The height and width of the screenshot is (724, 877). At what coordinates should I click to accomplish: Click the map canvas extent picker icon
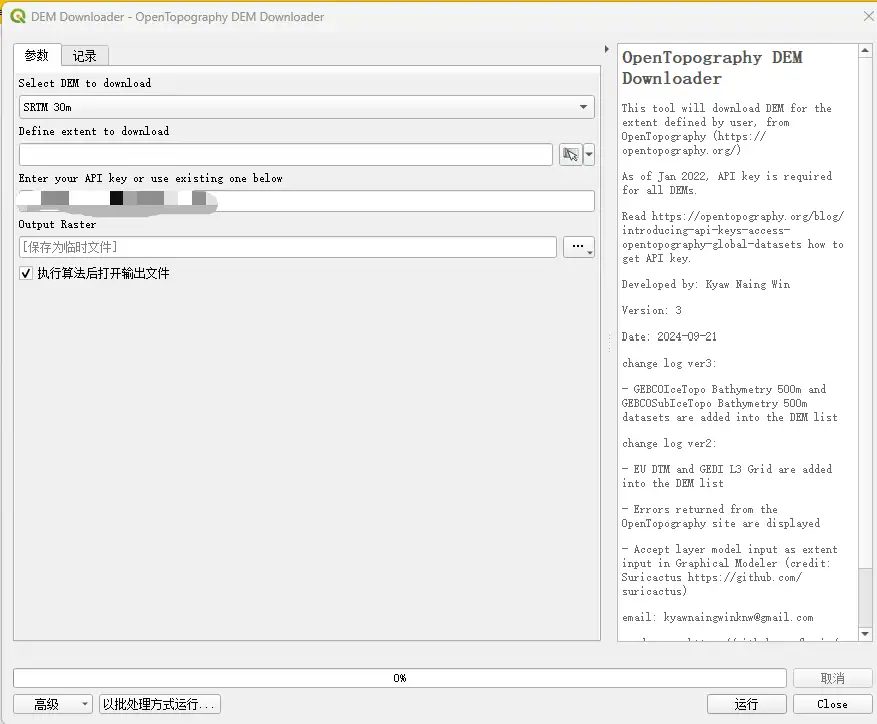[x=570, y=154]
